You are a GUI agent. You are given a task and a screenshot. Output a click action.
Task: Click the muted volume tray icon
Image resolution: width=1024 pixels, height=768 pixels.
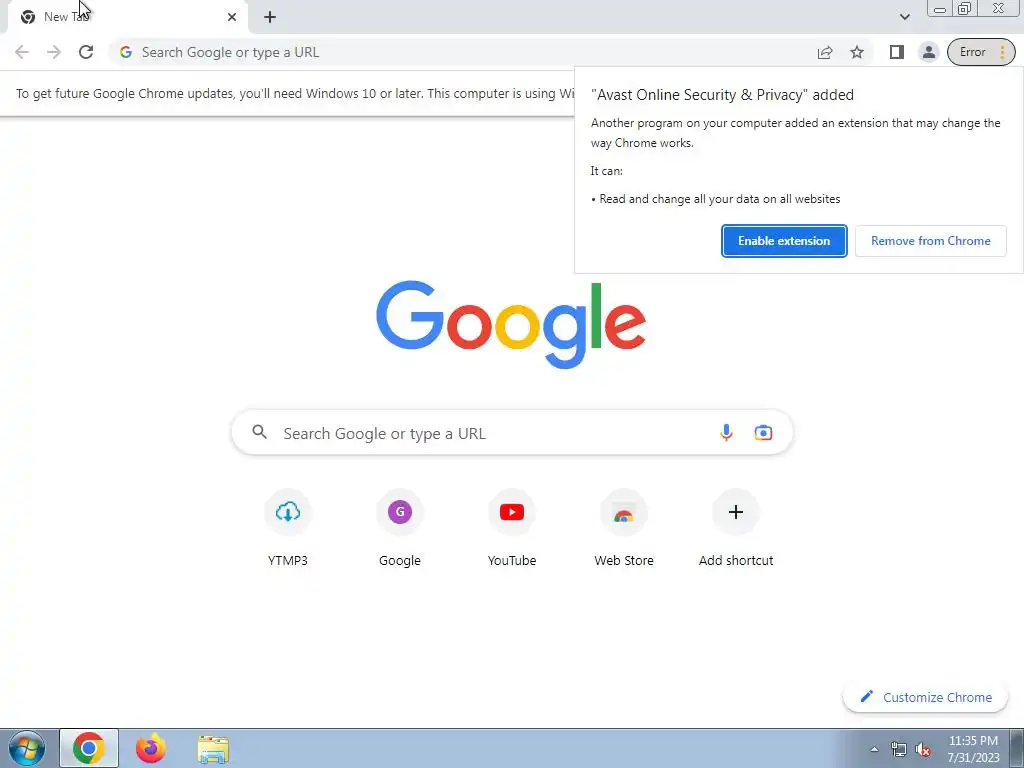(x=923, y=749)
